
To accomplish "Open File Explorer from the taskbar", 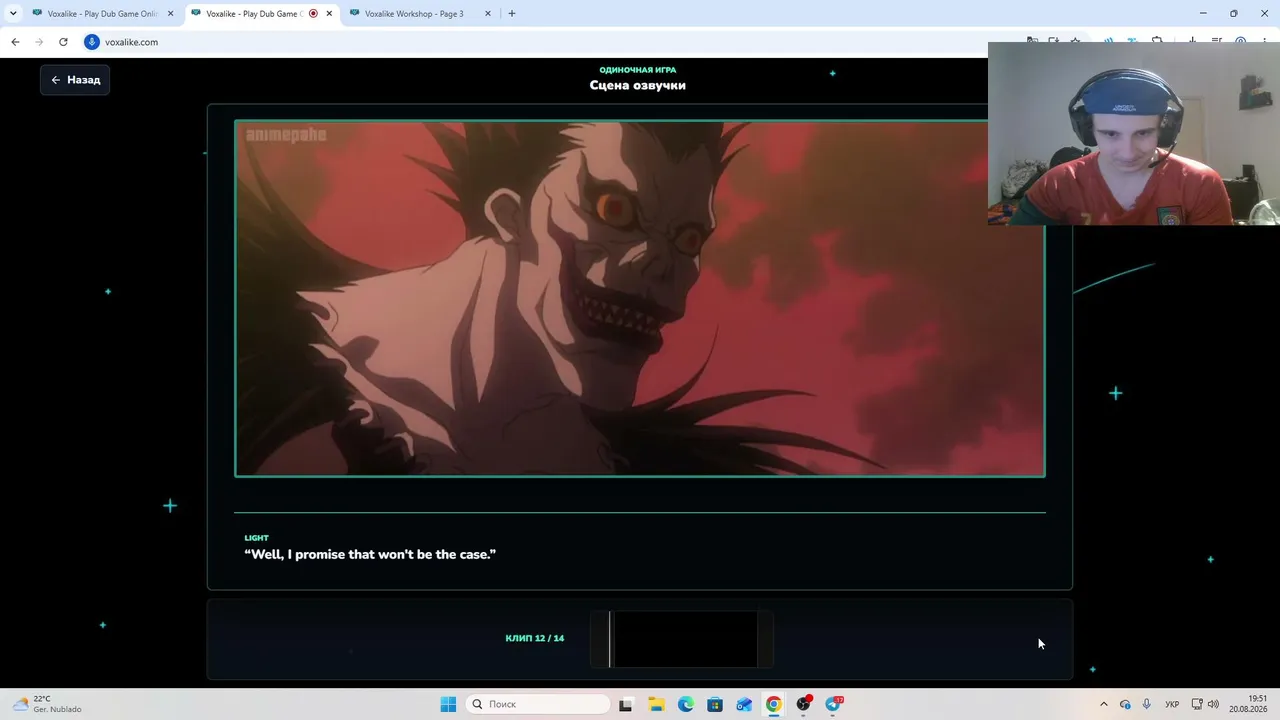I will point(656,704).
